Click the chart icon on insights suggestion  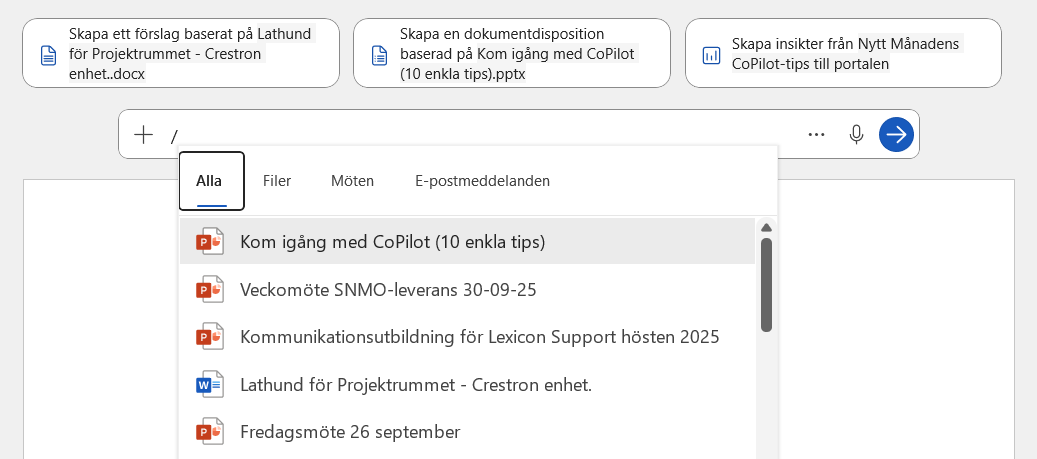click(x=711, y=55)
